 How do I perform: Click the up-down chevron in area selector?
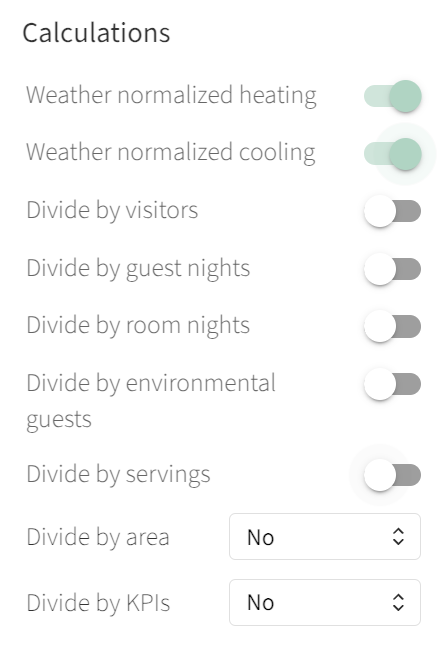(398, 536)
